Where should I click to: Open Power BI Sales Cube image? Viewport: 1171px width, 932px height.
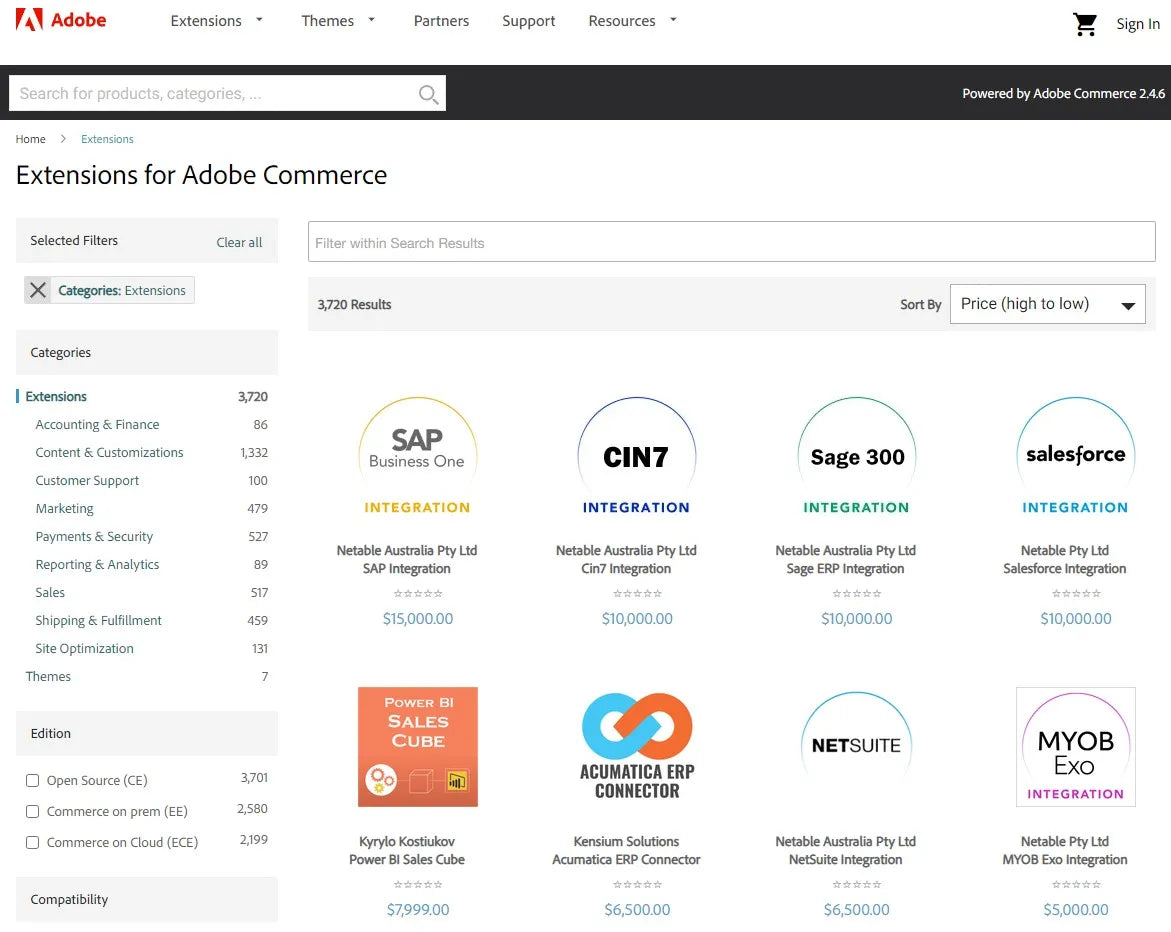pos(417,747)
